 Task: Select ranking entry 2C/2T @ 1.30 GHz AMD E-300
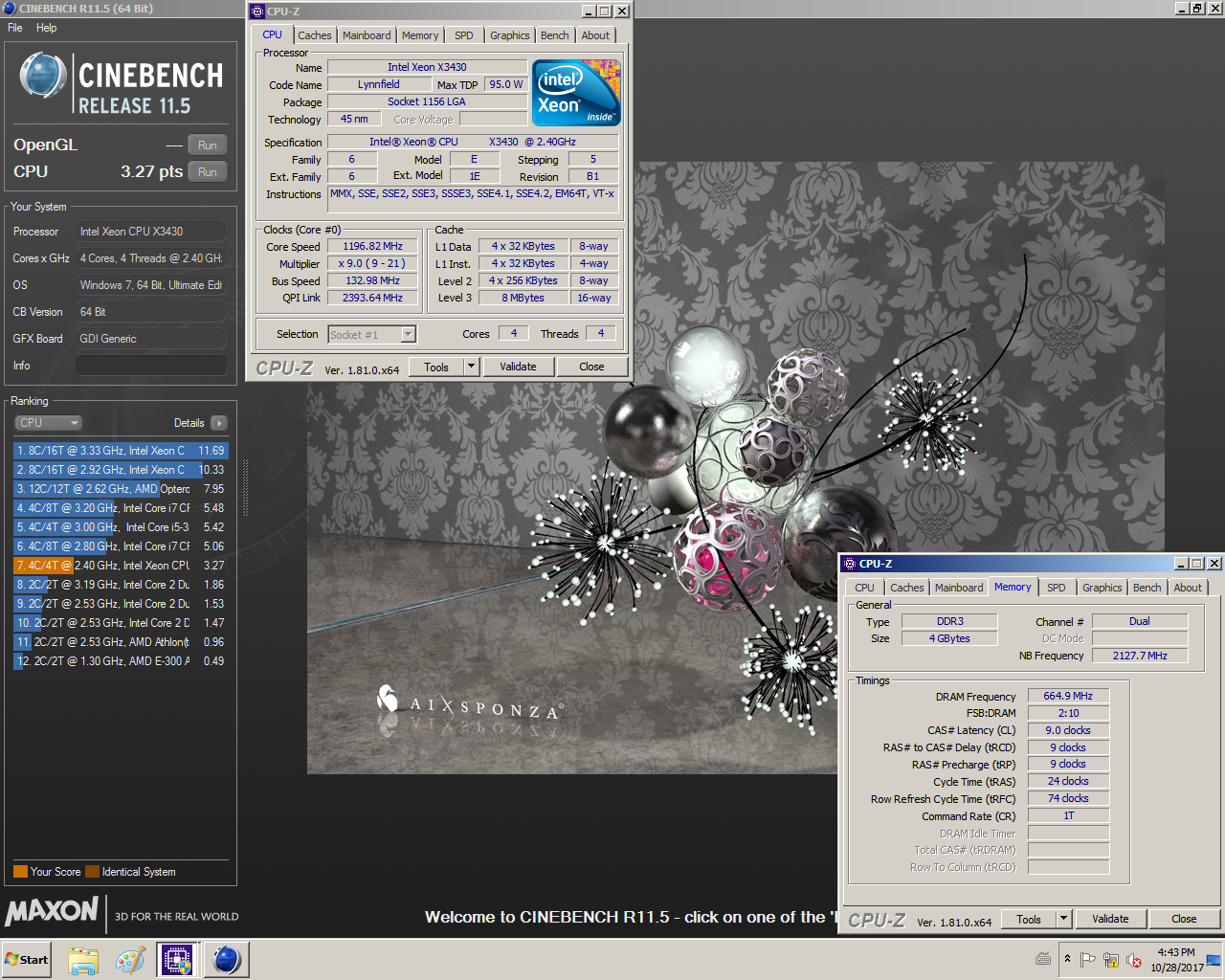[x=121, y=661]
